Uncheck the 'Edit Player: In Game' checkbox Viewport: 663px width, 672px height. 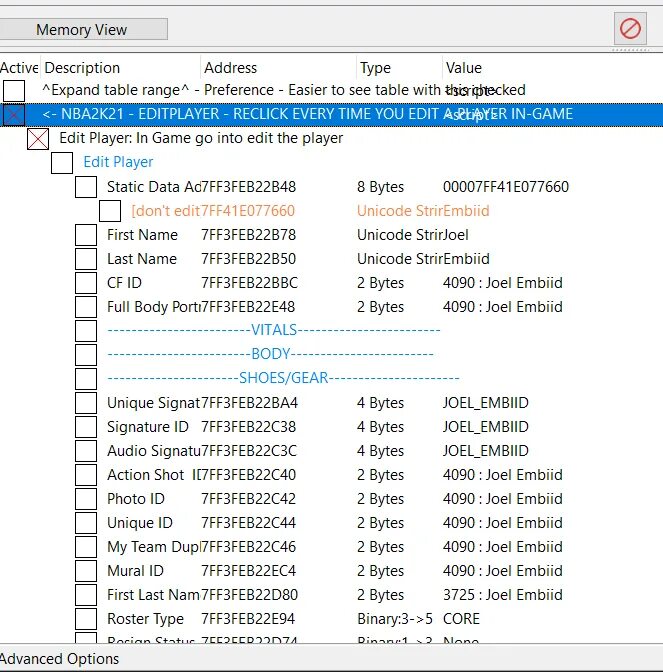coord(38,139)
